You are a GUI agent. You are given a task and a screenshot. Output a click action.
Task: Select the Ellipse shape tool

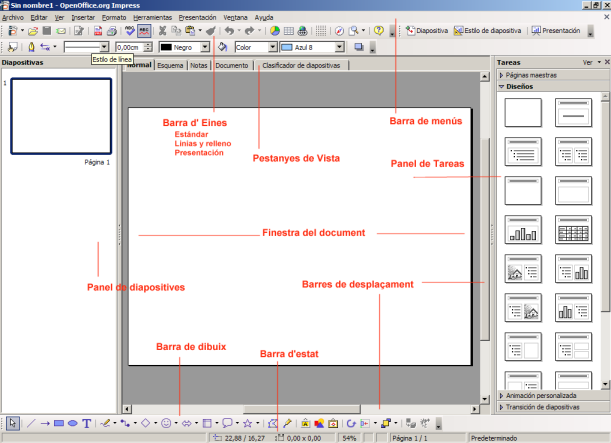click(72, 423)
